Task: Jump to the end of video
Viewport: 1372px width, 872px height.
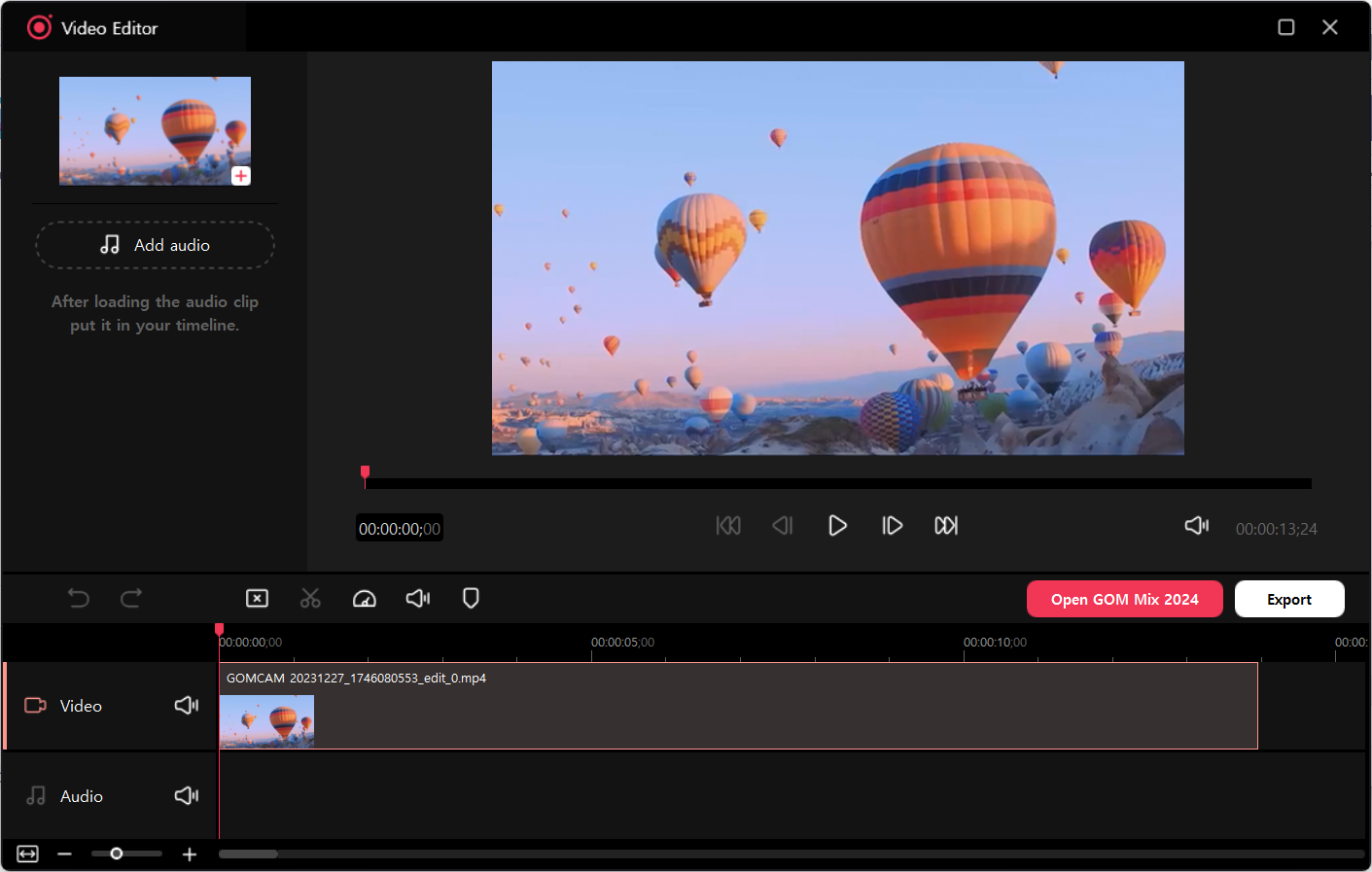Action: [946, 526]
